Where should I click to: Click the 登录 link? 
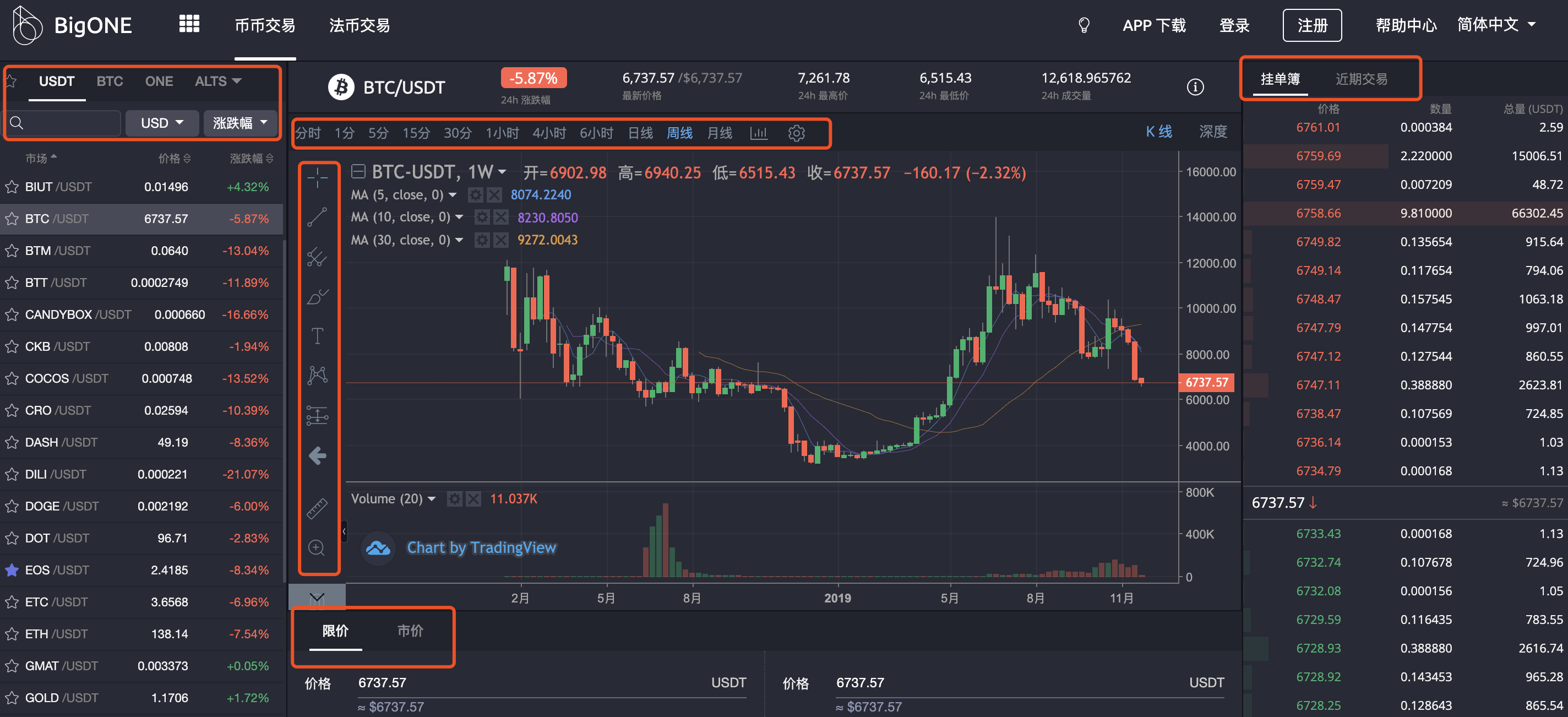1234,25
